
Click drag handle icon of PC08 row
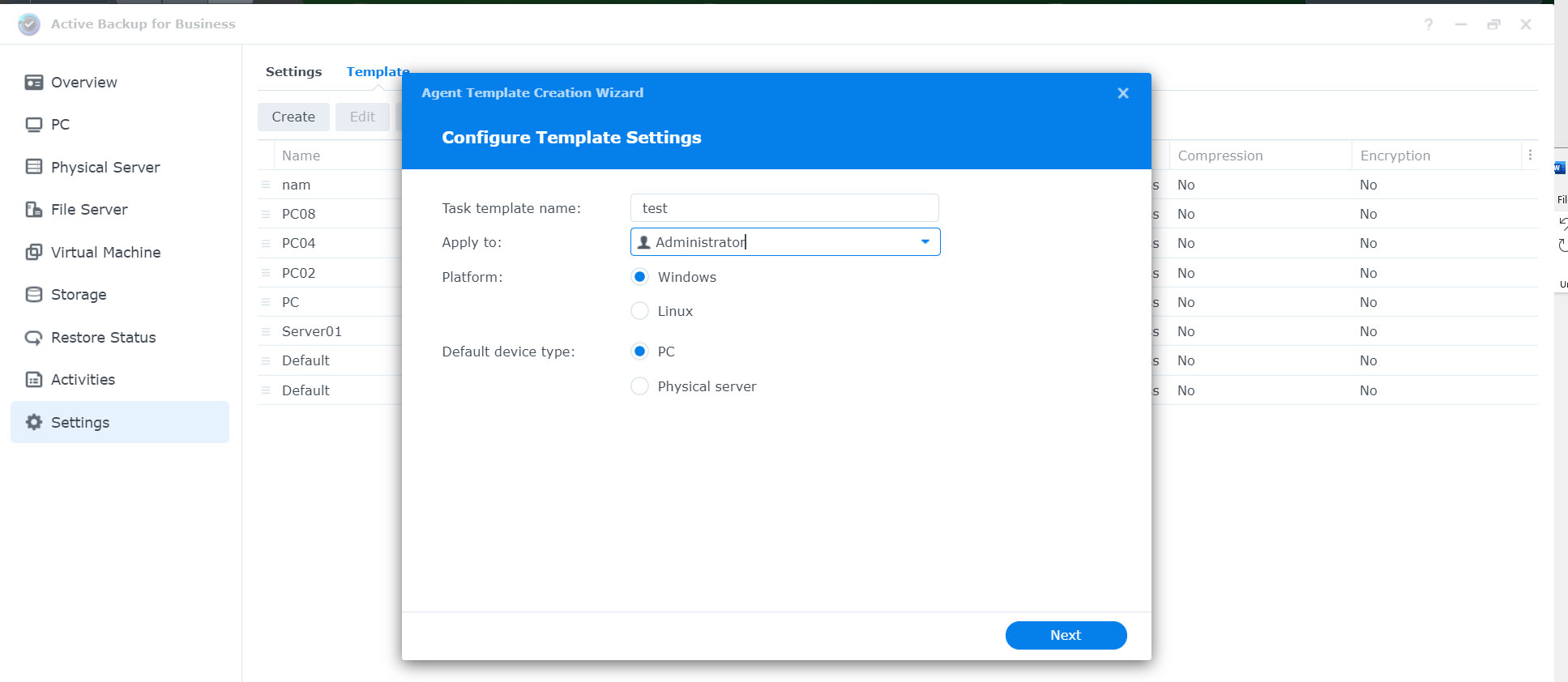[x=266, y=214]
